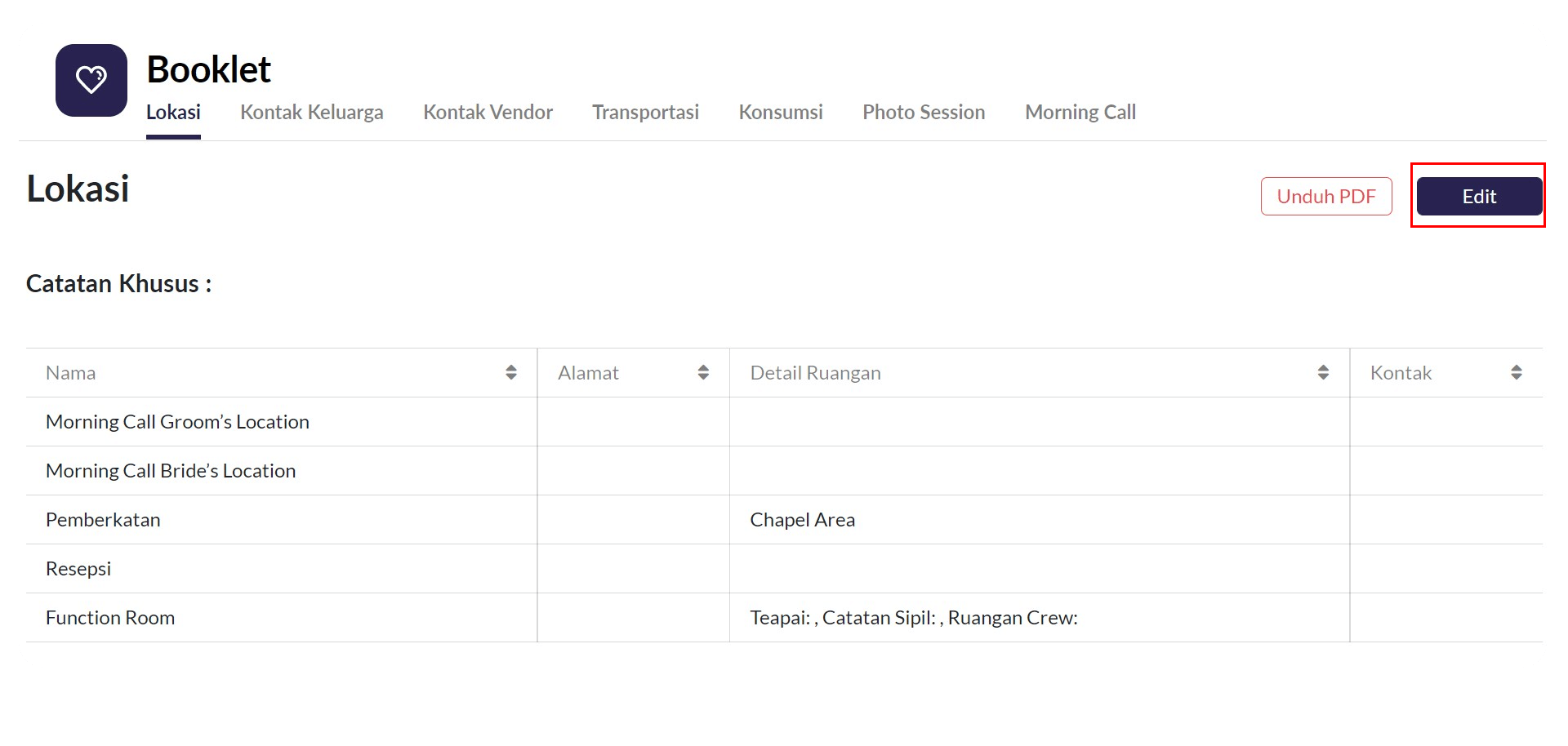Open the Transportasi tab
Screen dimensions: 1568x746
(645, 113)
